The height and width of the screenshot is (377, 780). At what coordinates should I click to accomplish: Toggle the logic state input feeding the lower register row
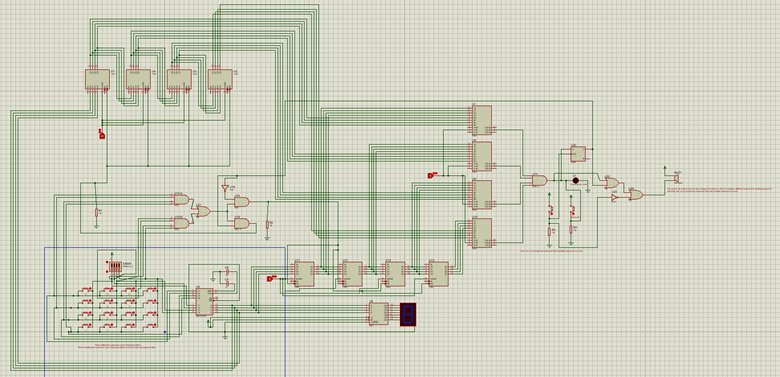coord(271,279)
